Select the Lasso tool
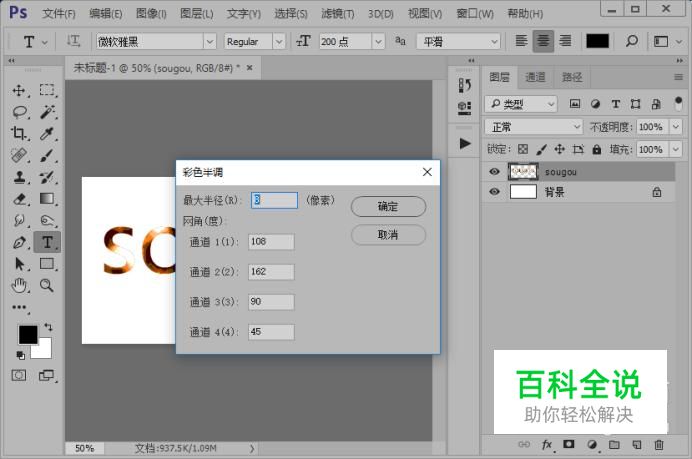This screenshot has height=459, width=692. point(19,112)
